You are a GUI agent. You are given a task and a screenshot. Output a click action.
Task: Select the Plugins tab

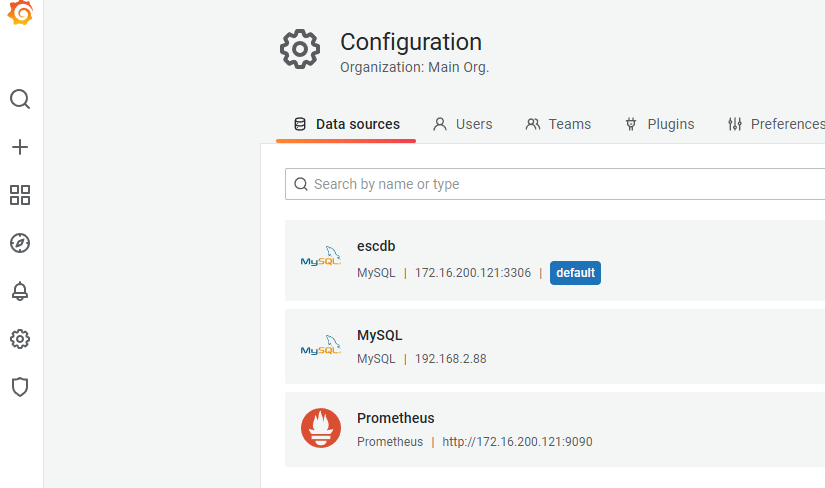pos(659,124)
